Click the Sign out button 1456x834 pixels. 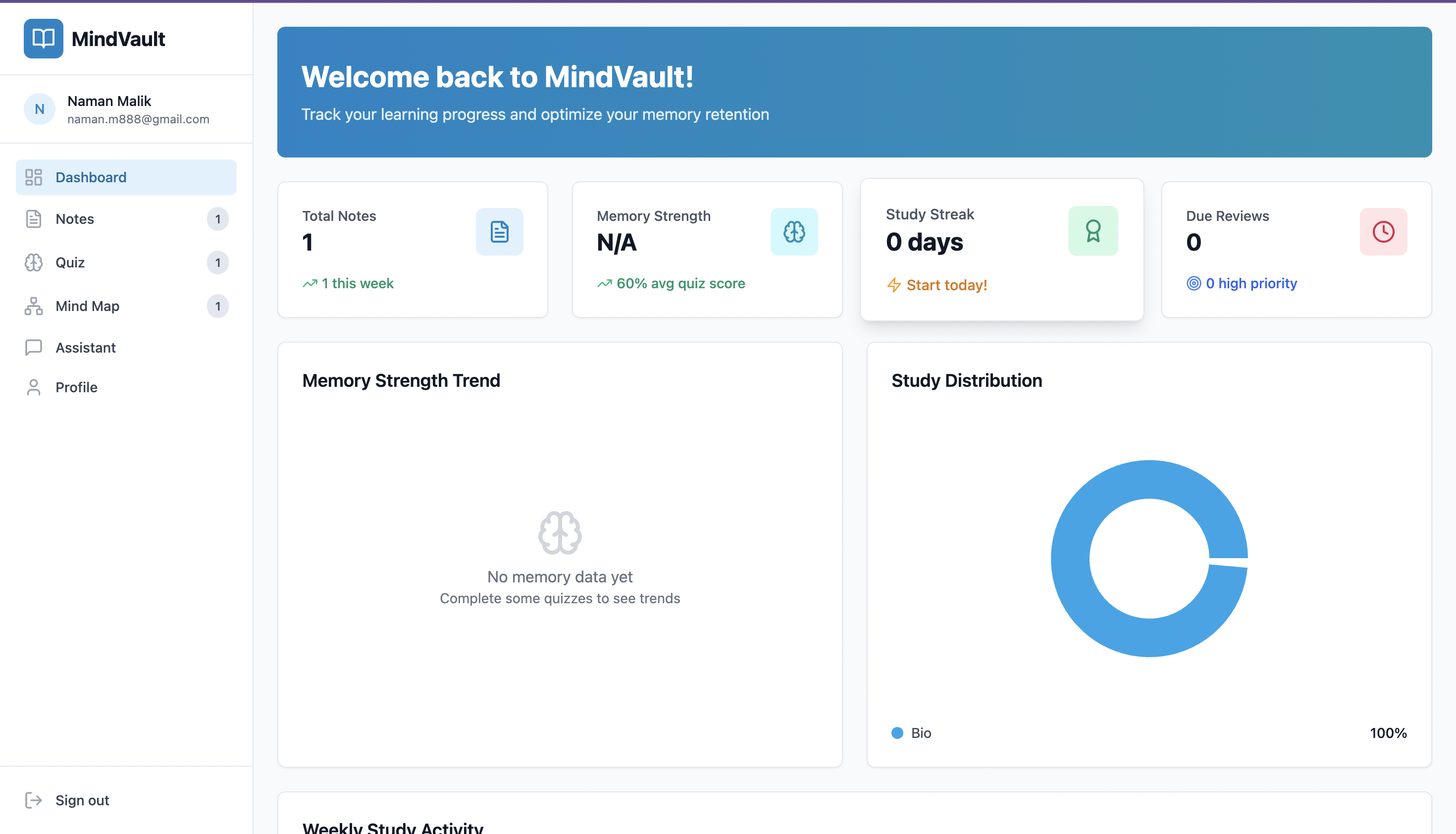82,800
